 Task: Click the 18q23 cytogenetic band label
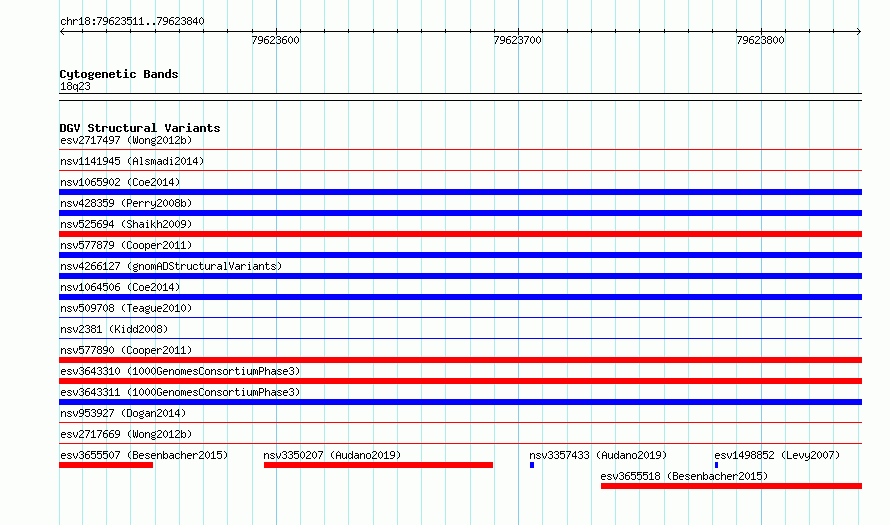click(75, 86)
